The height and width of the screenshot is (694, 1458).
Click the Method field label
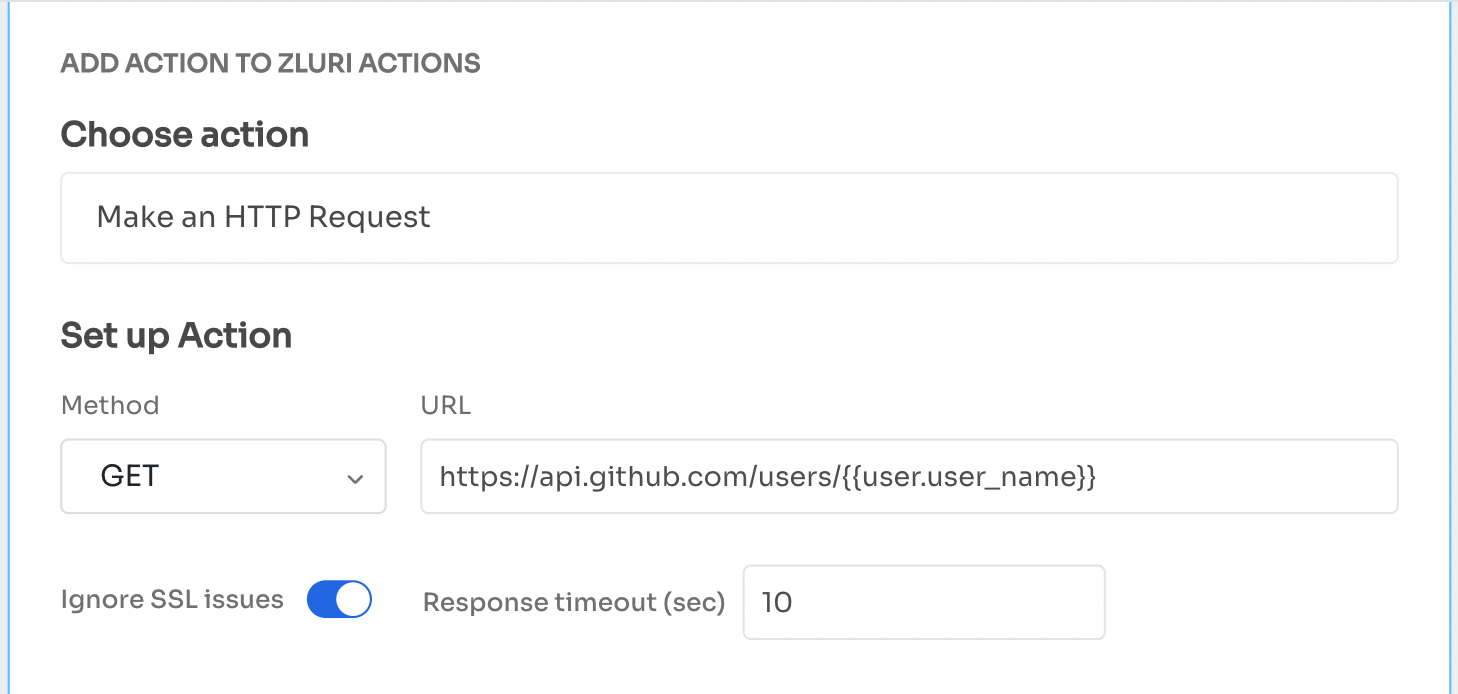(x=110, y=405)
